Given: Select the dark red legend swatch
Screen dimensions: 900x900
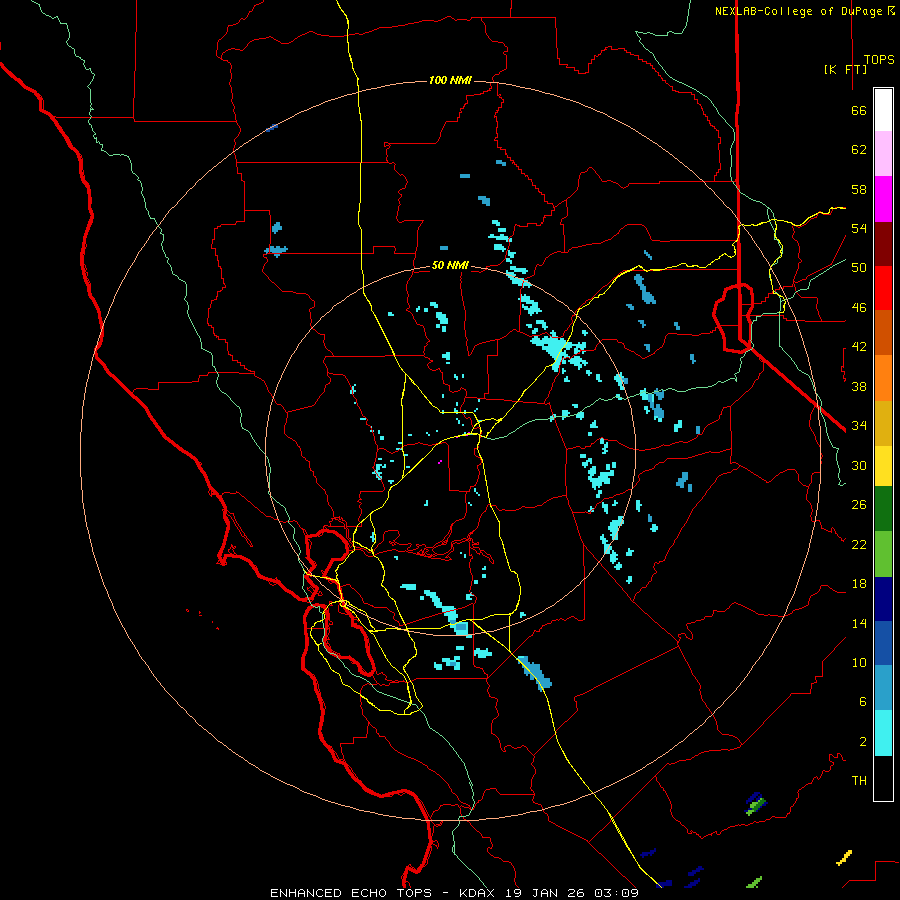Looking at the screenshot, I should (883, 244).
